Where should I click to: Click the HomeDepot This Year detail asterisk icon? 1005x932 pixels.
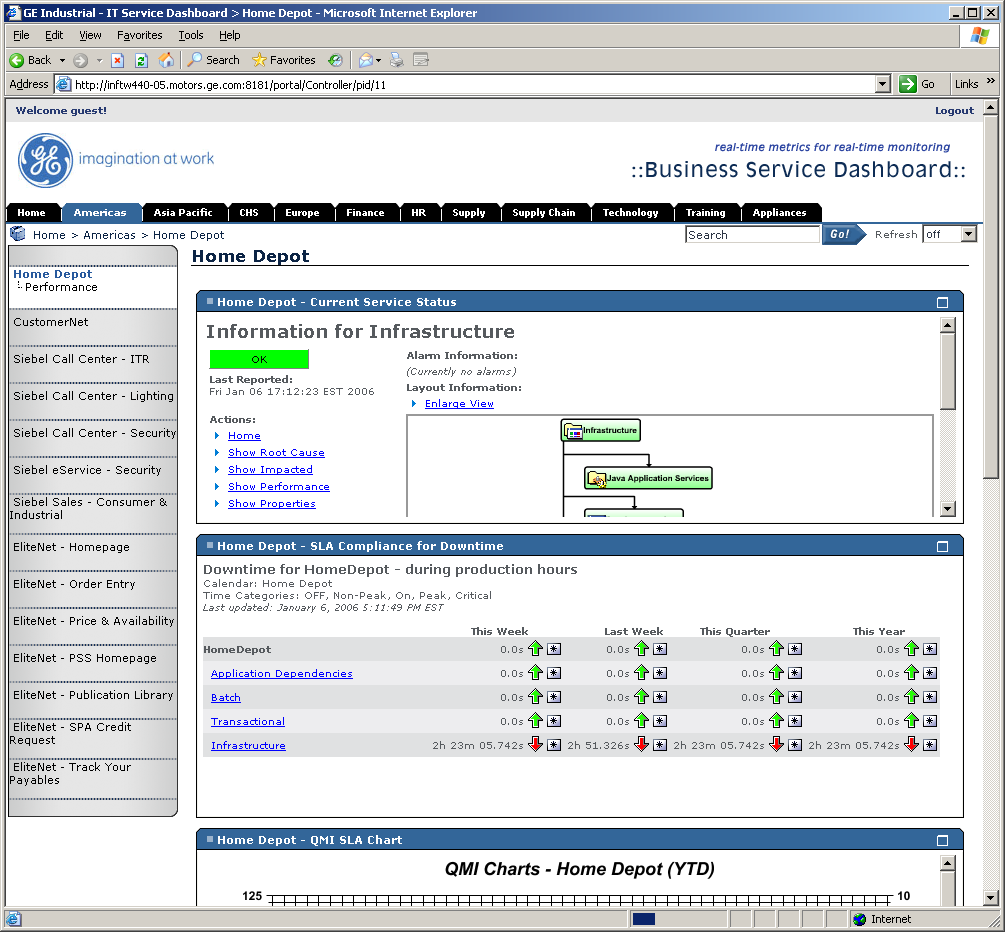point(930,649)
